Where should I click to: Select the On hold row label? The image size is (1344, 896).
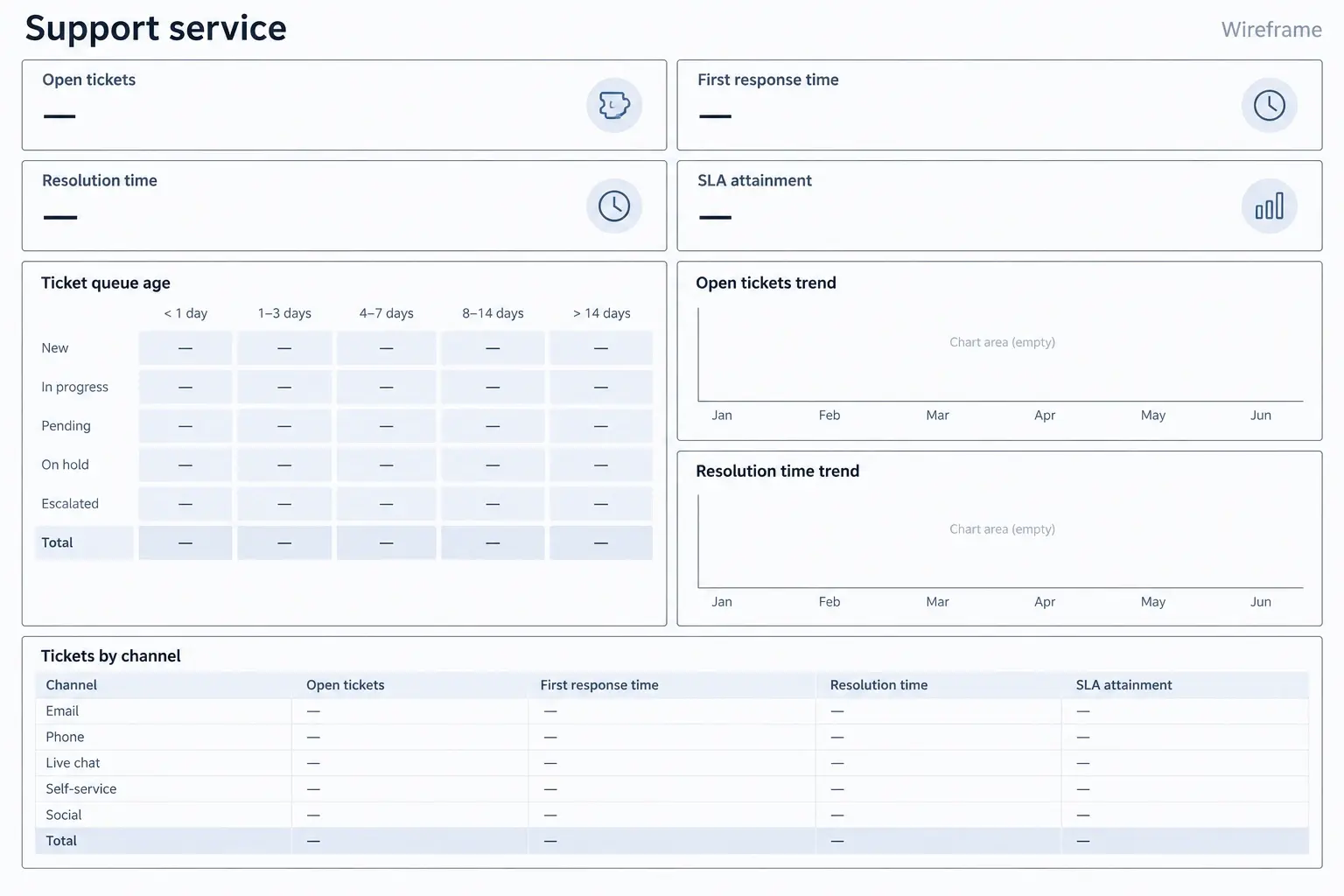[65, 465]
